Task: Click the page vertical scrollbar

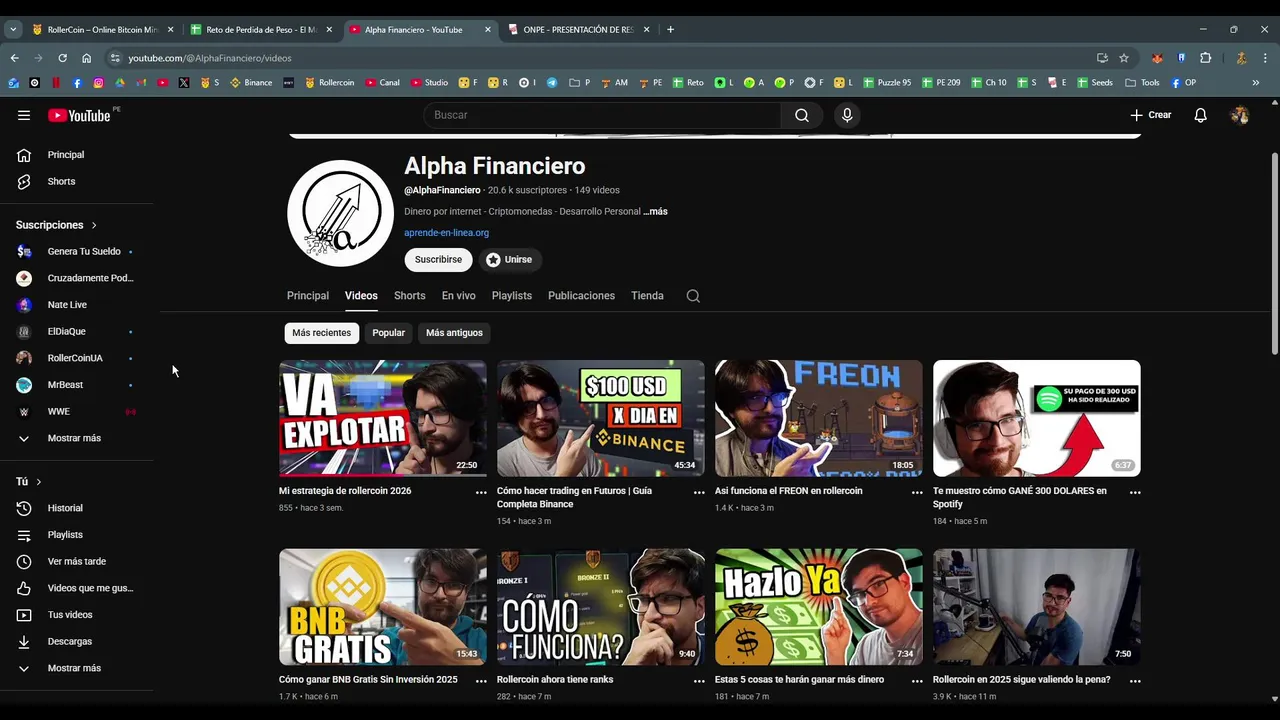Action: coord(1274,253)
